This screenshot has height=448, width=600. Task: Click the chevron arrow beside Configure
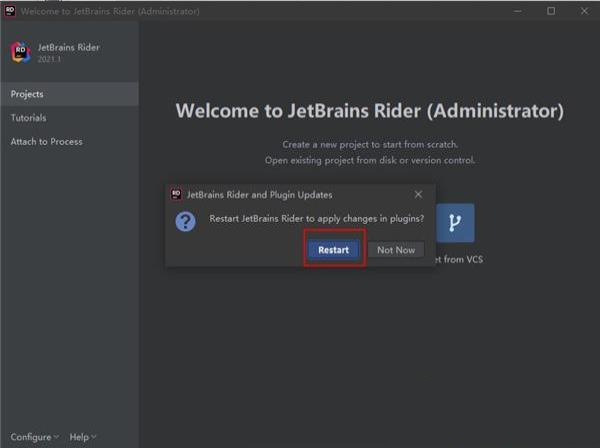point(56,437)
